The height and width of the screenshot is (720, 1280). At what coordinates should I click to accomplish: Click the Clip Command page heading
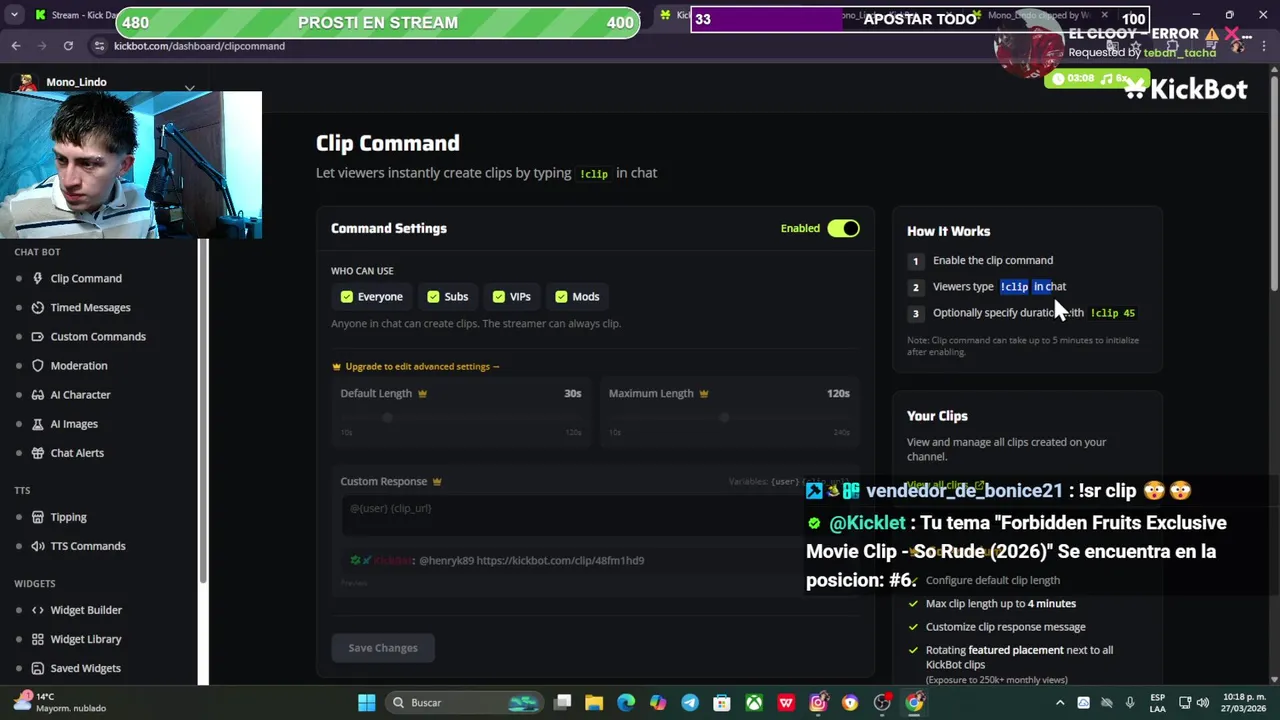pos(388,143)
